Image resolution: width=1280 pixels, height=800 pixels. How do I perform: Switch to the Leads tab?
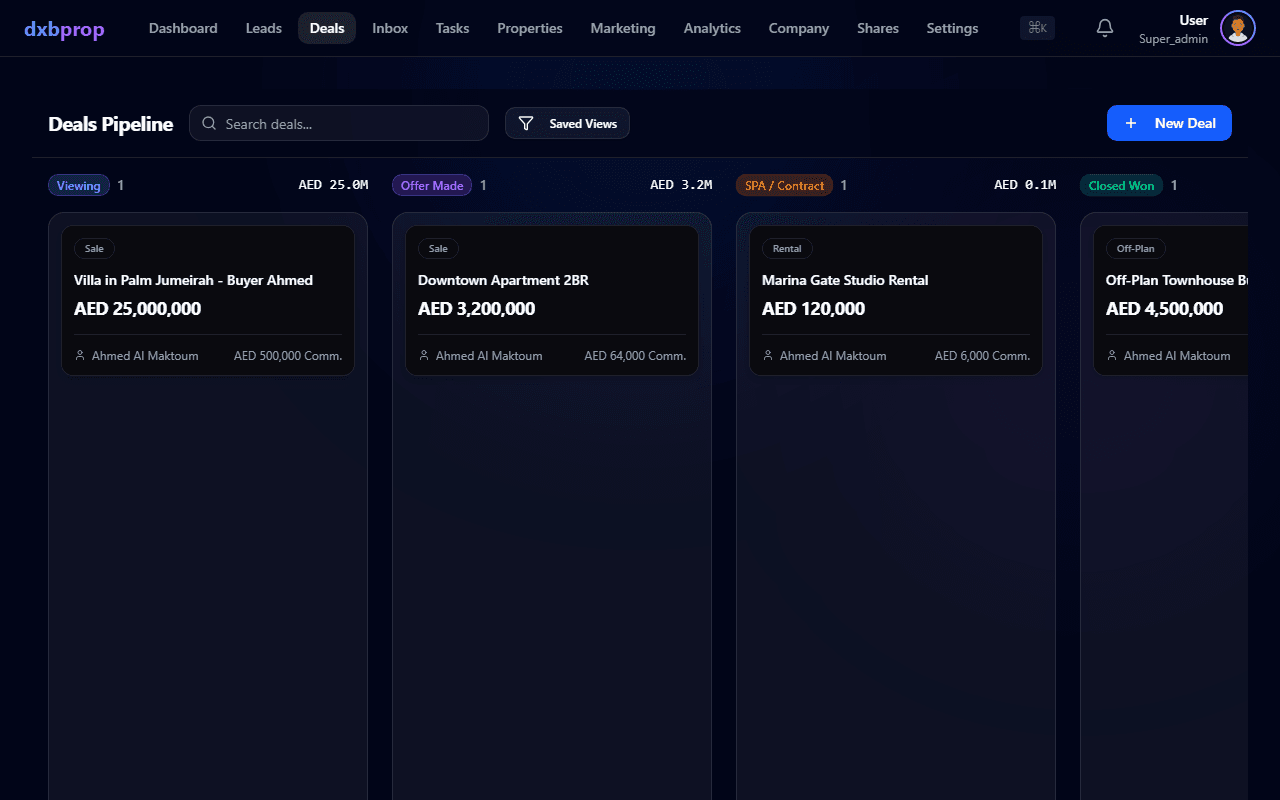pos(264,28)
